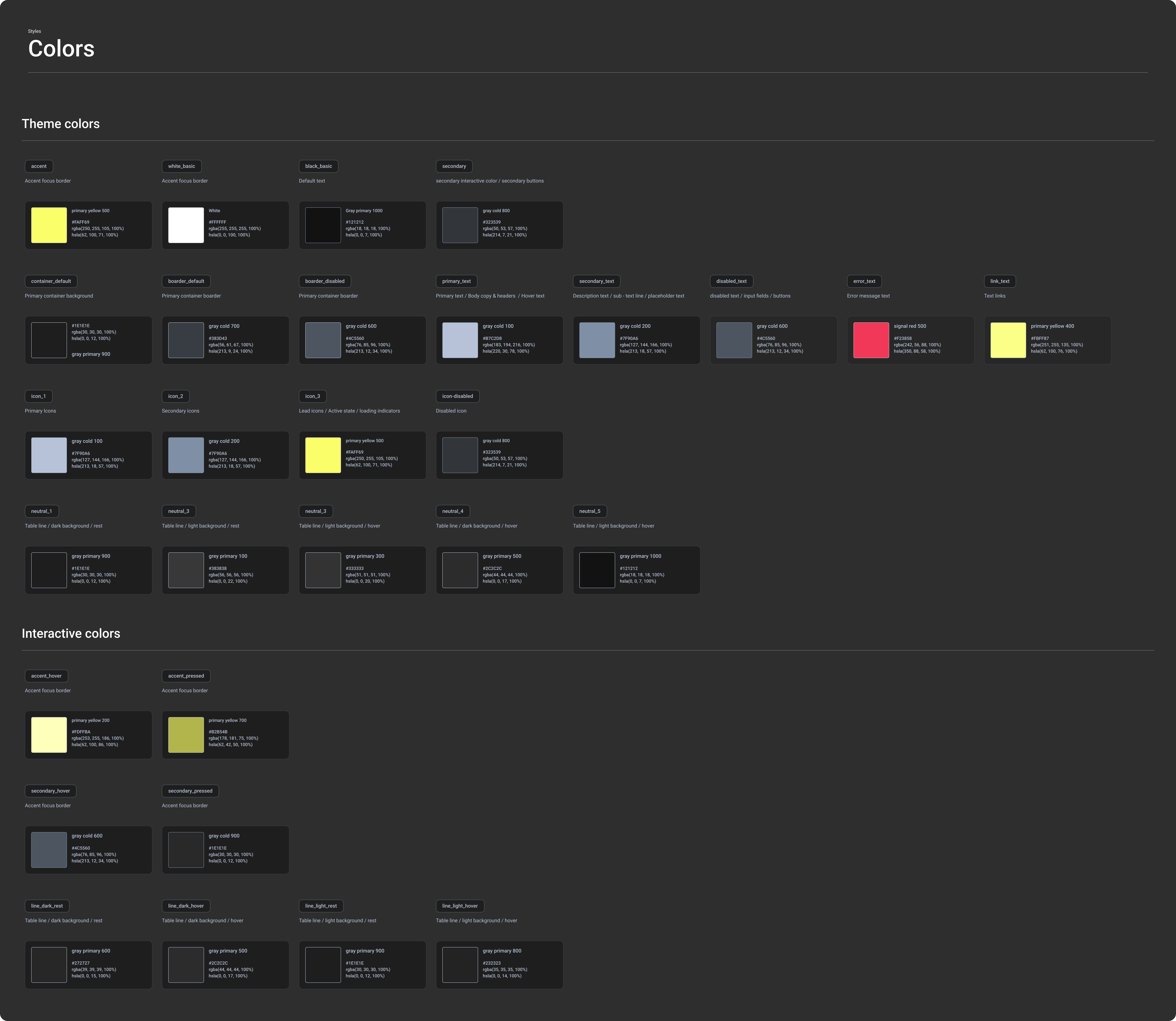Select the icon_1 tag
Viewport: 1176px width, 1021px height.
[39, 397]
